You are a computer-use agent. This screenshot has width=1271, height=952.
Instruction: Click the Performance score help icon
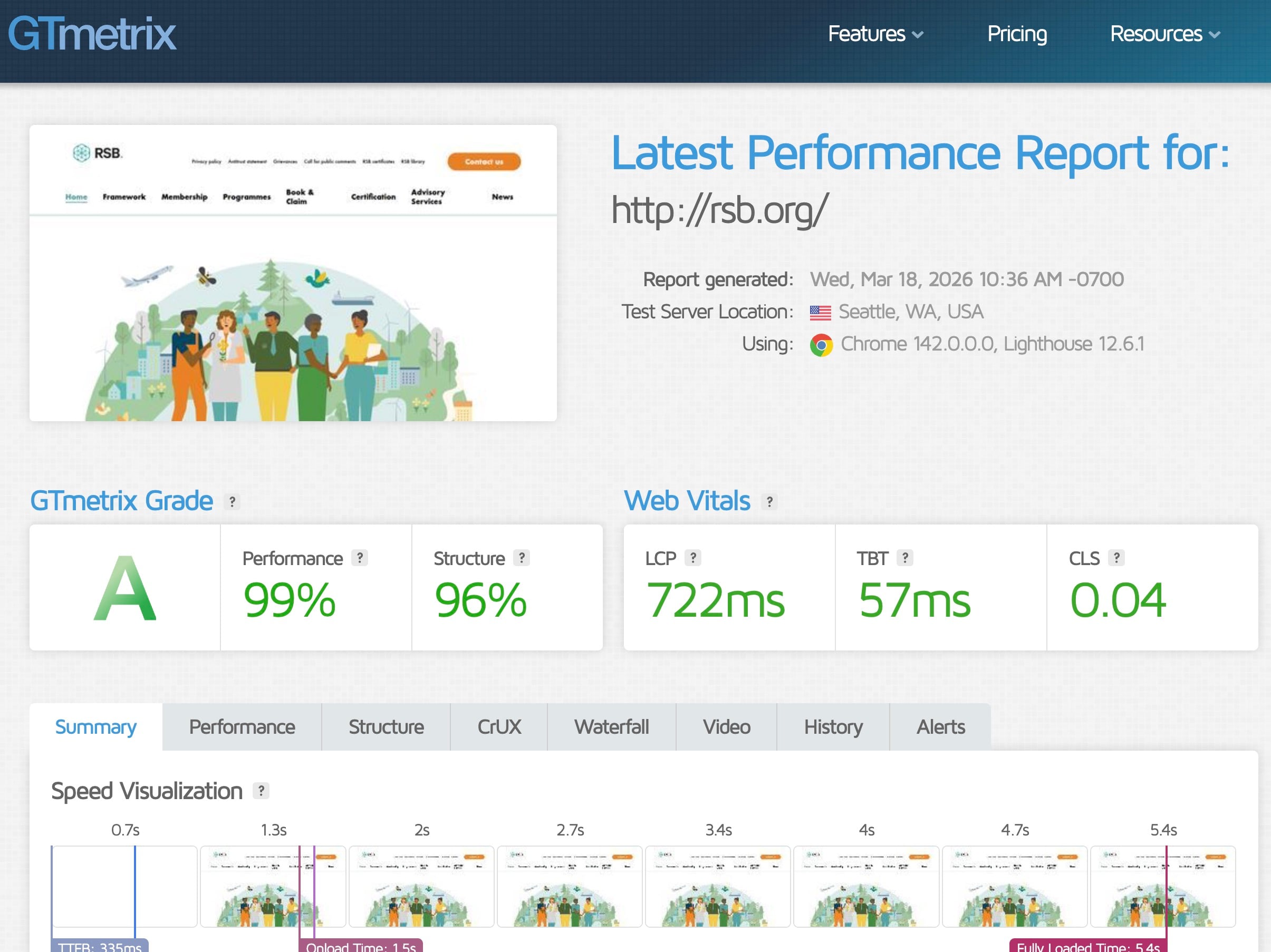coord(360,558)
